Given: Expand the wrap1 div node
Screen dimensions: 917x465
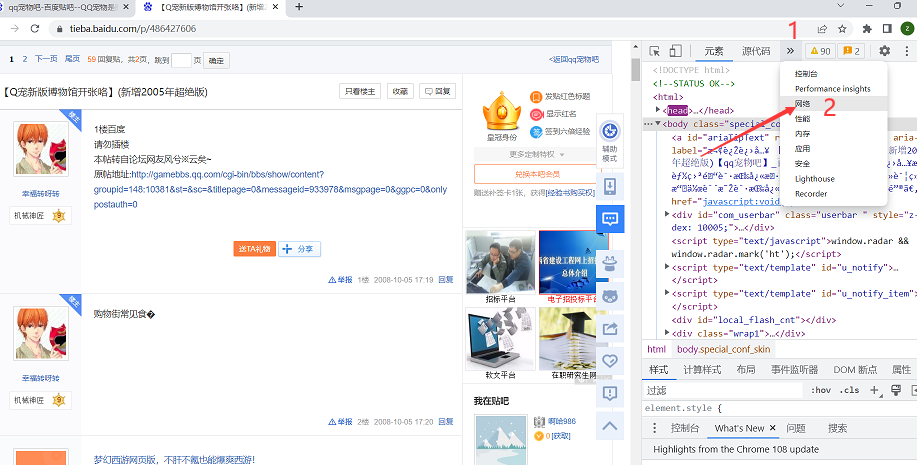Looking at the screenshot, I should [x=667, y=333].
